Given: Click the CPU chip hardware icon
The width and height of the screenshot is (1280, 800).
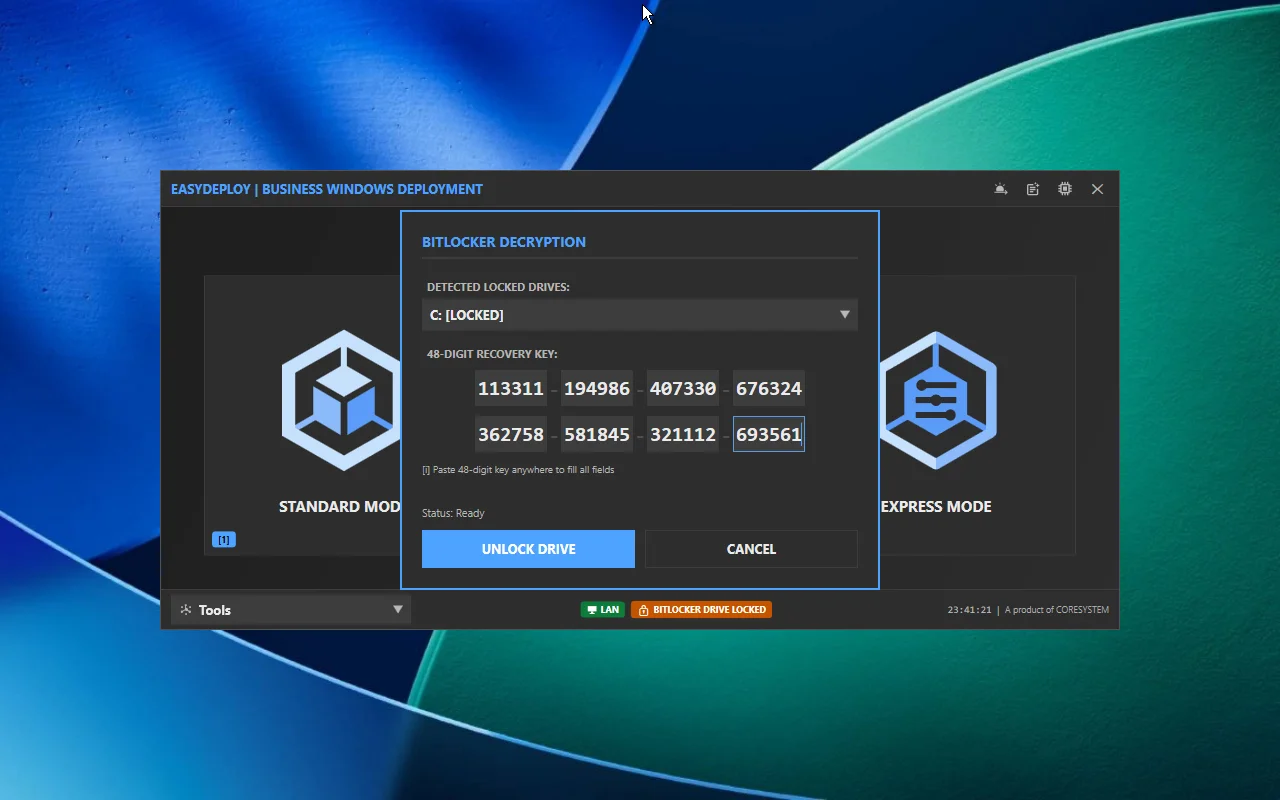Looking at the screenshot, I should click(1065, 189).
